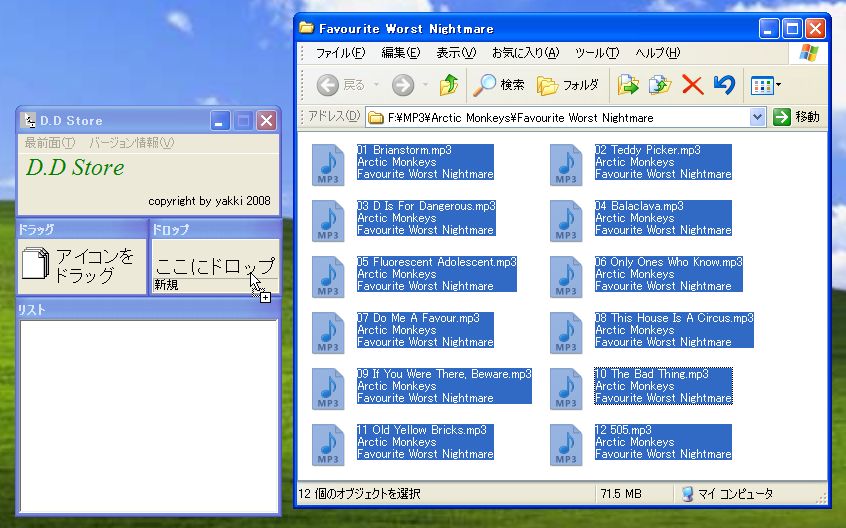Toggle the フォルダ folders pane
The width and height of the screenshot is (846, 528).
pyautogui.click(x=568, y=85)
